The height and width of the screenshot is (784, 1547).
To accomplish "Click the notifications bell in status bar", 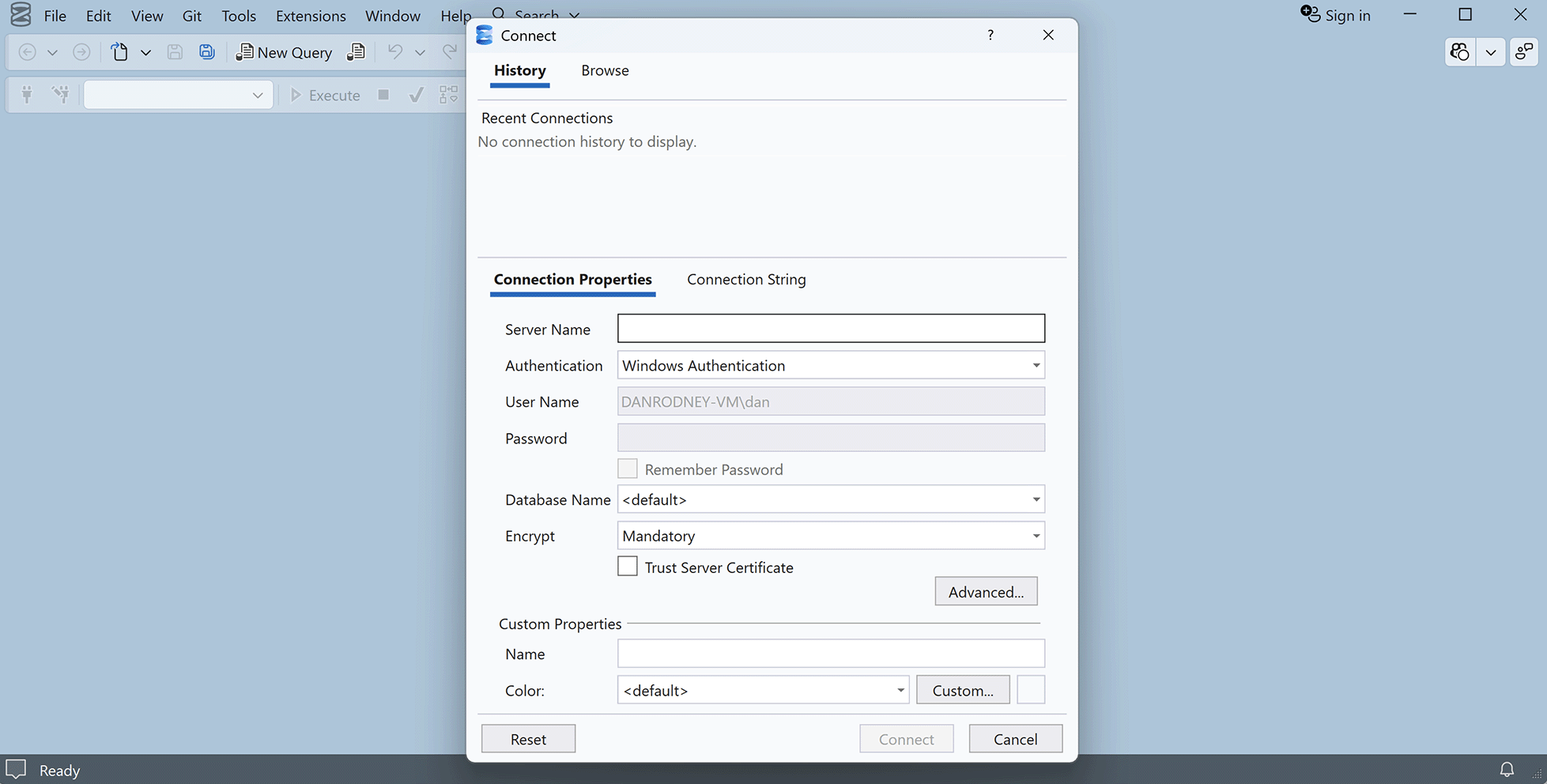I will click(1507, 769).
